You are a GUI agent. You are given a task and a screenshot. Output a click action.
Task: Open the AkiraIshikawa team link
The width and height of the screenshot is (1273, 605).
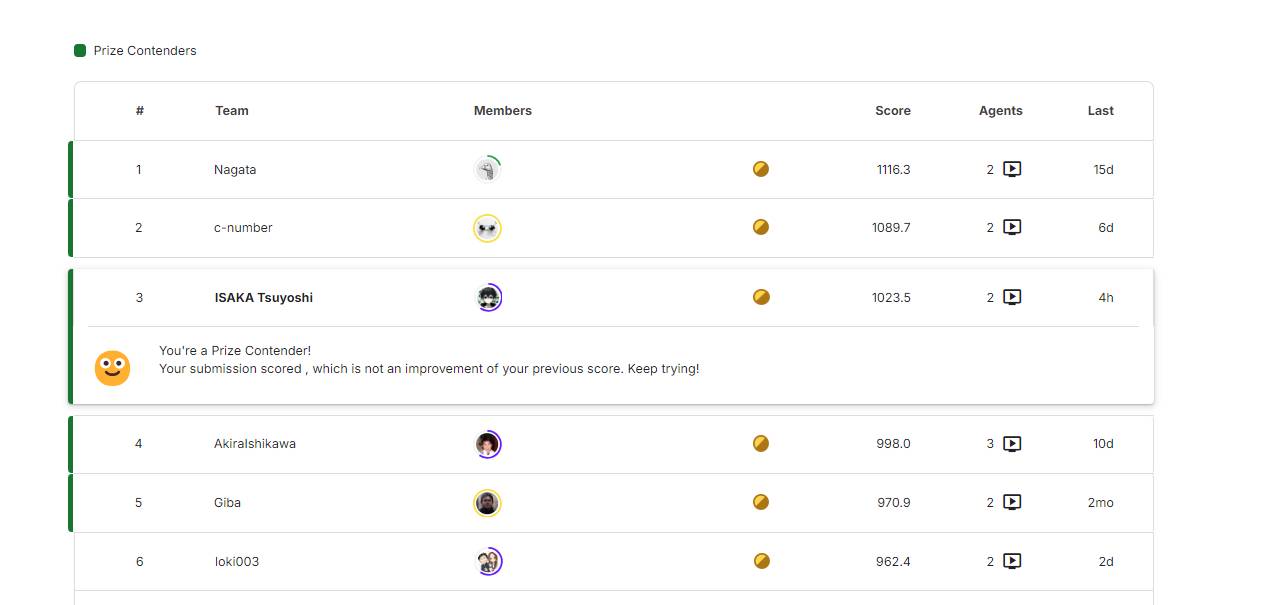255,444
